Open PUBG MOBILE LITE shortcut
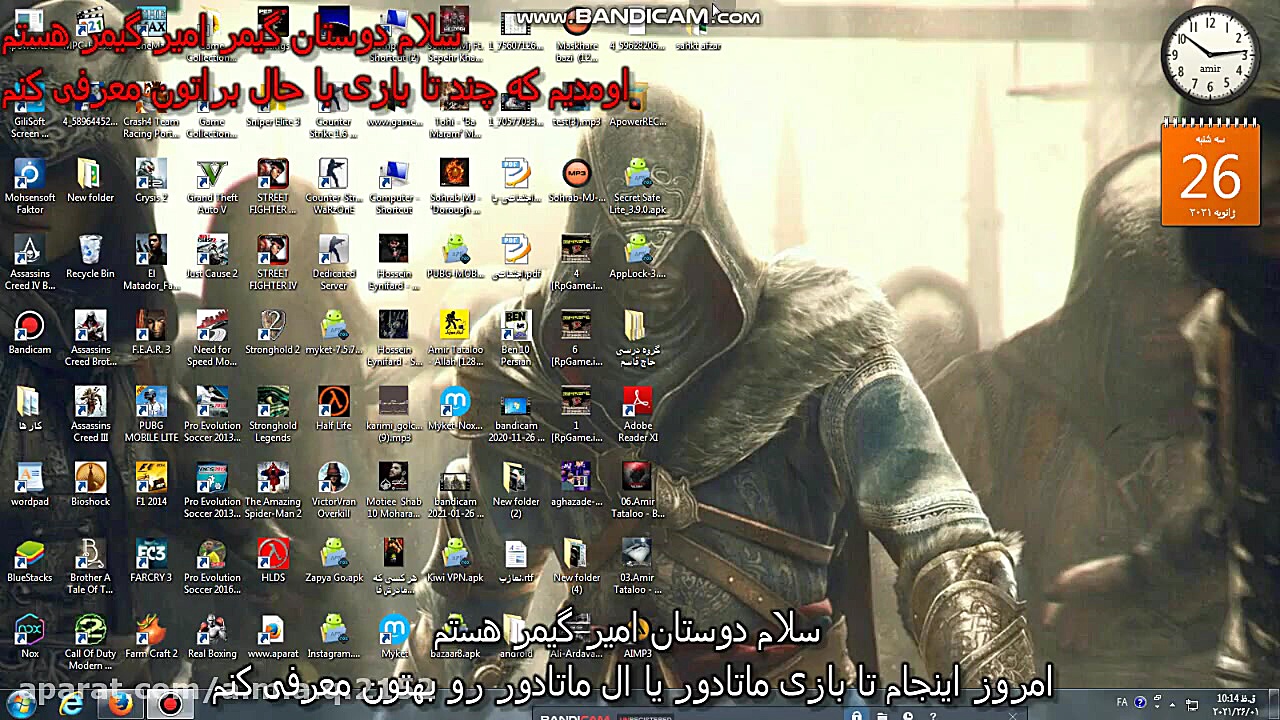This screenshot has height=720, width=1280. [151, 414]
